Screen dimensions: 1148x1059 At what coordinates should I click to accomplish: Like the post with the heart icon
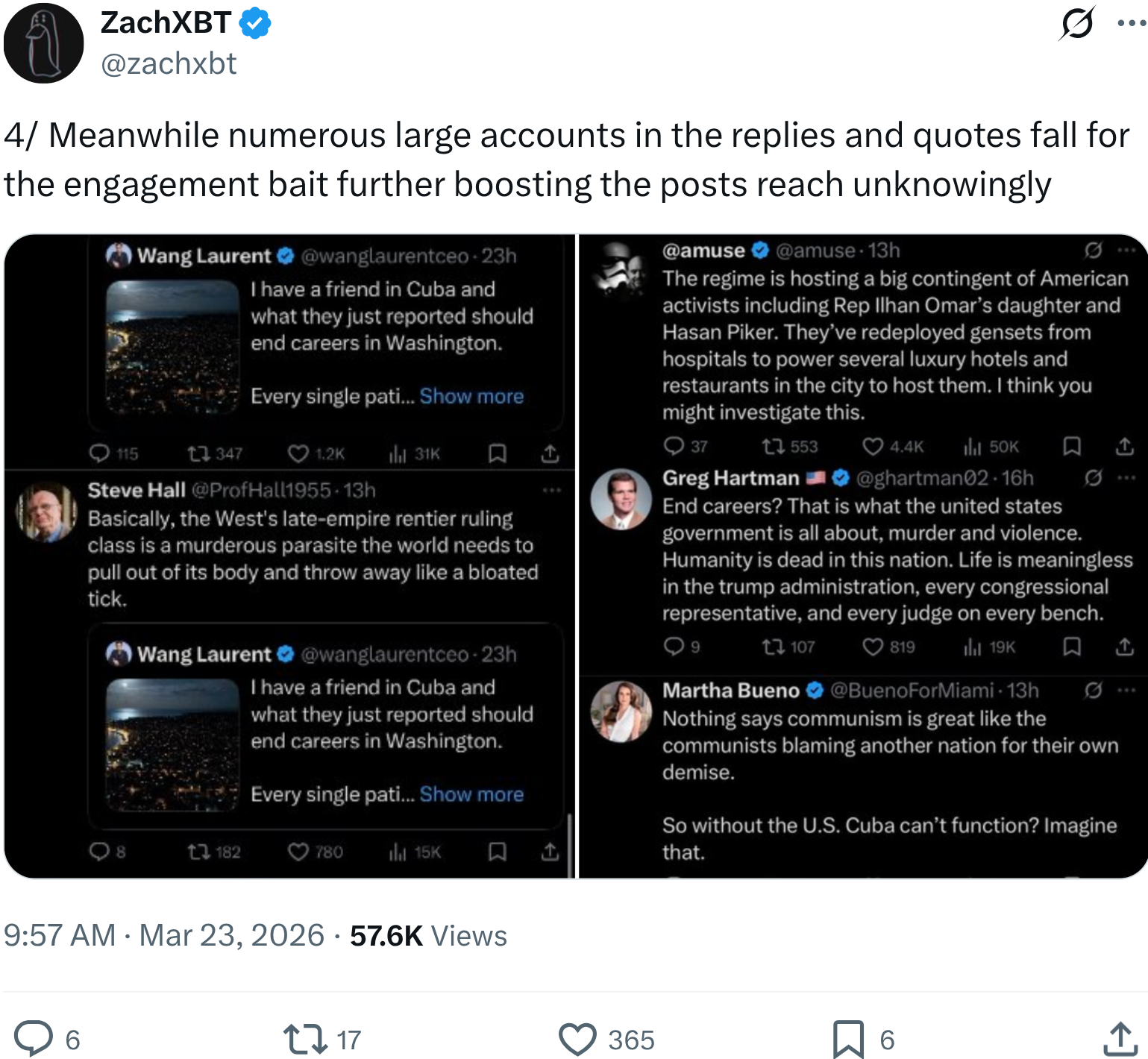[577, 1039]
